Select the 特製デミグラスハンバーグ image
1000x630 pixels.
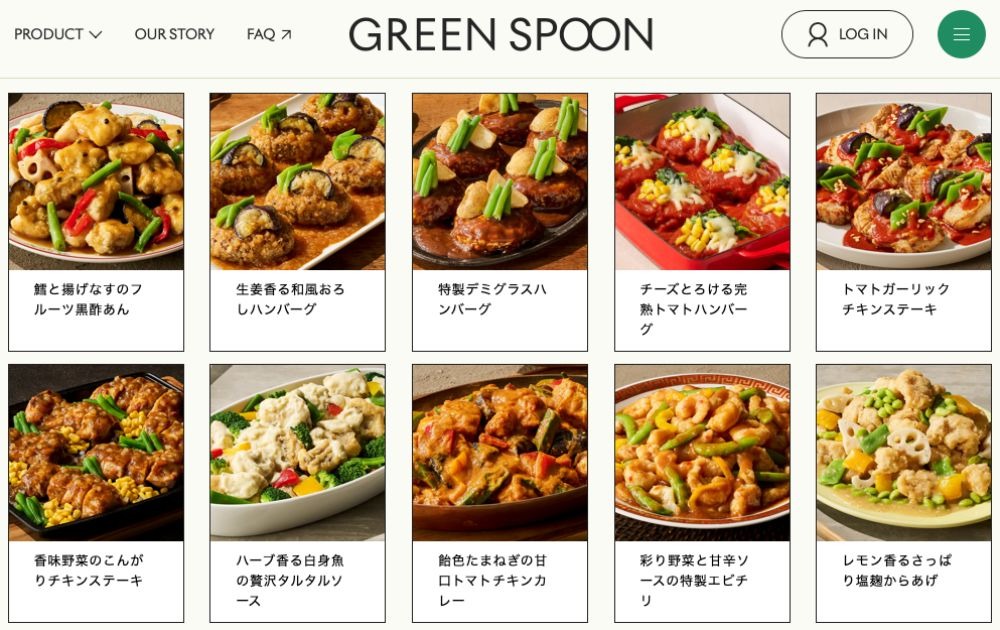tap(500, 182)
